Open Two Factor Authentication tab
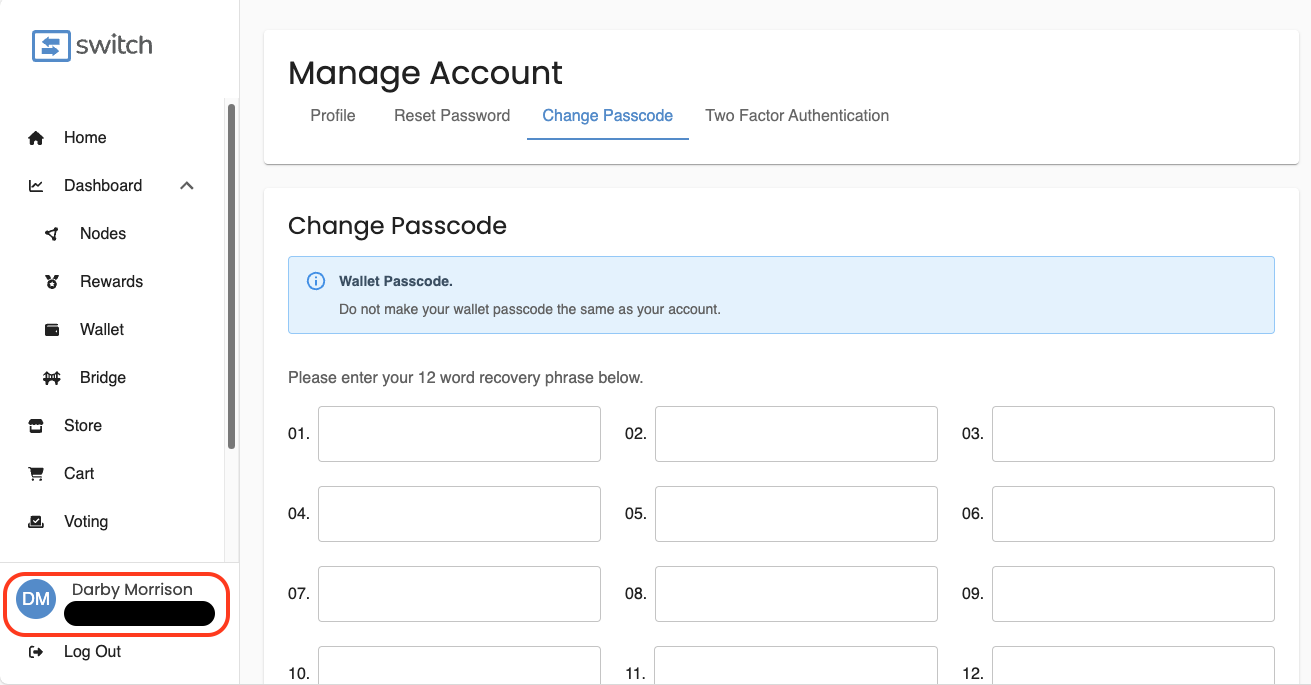 point(797,116)
